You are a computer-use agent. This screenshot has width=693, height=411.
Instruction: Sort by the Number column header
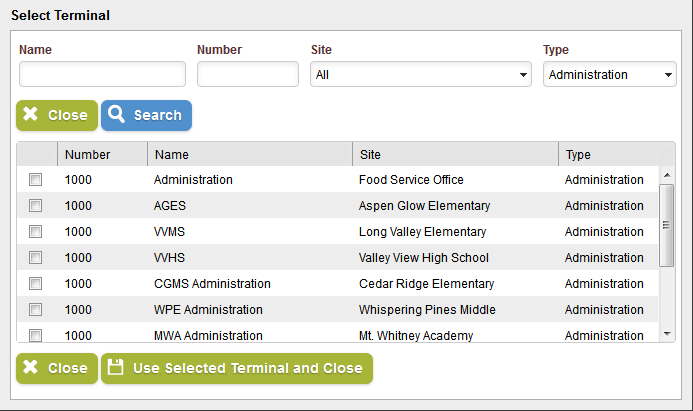(x=103, y=154)
